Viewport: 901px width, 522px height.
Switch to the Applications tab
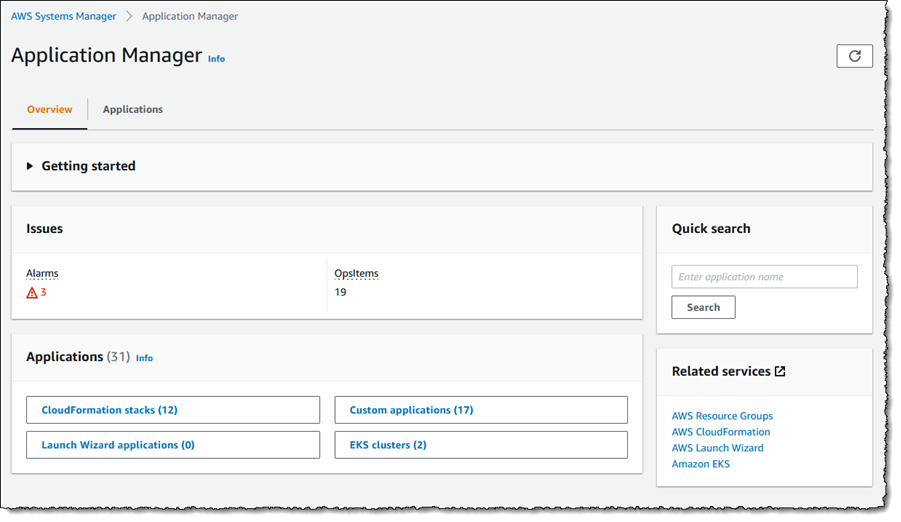133,109
